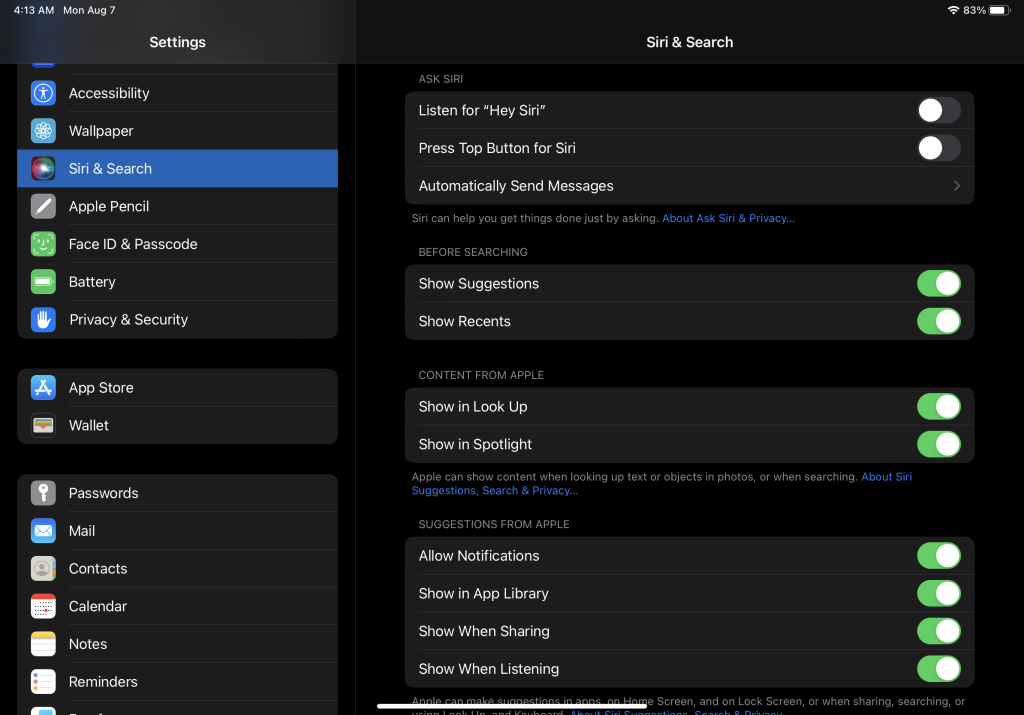
Task: Turn on Press Top Button for Siri
Action: [x=938, y=148]
